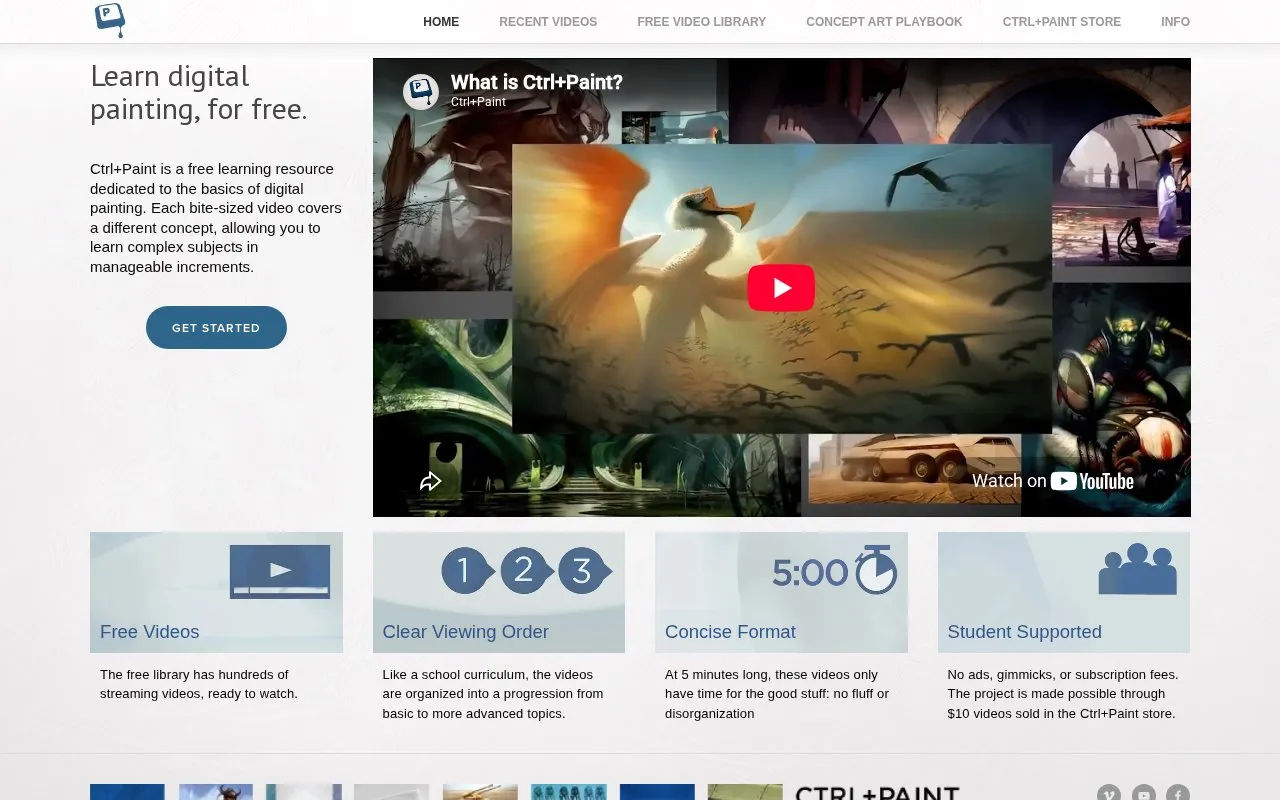Click the 1-2-3 numbered circles icon
The image size is (1280, 800).
coord(527,571)
